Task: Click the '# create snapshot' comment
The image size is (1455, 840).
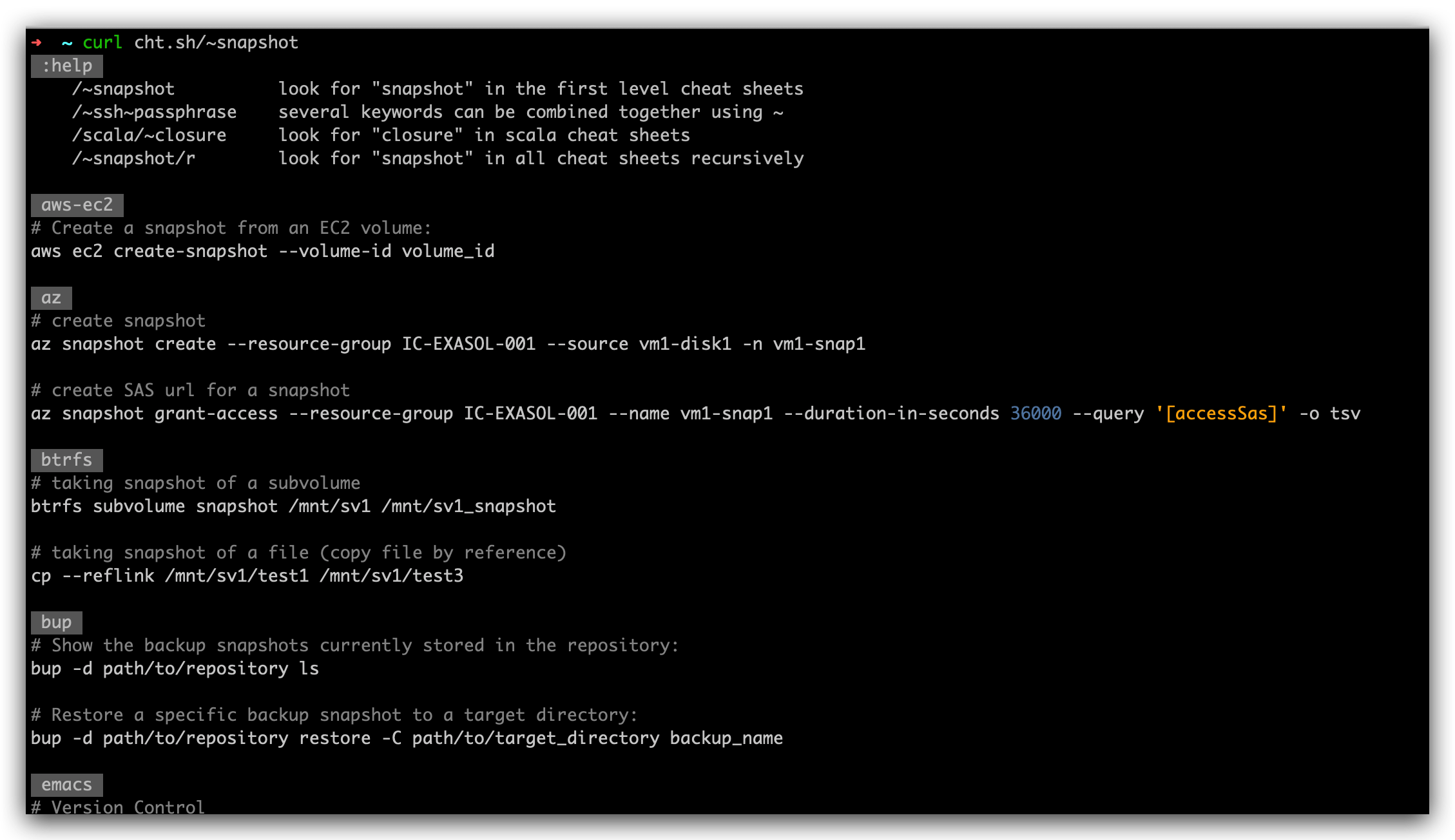Action: tap(118, 321)
